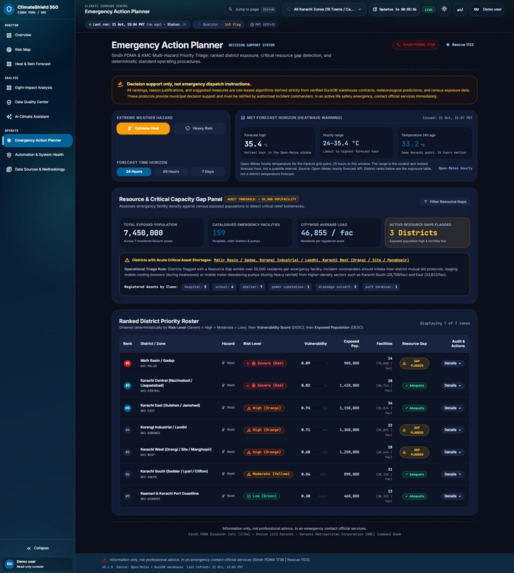Image resolution: width=514 pixels, height=573 pixels.
Task: Expand Details for Malir Basin / Gadap
Action: tap(452, 363)
